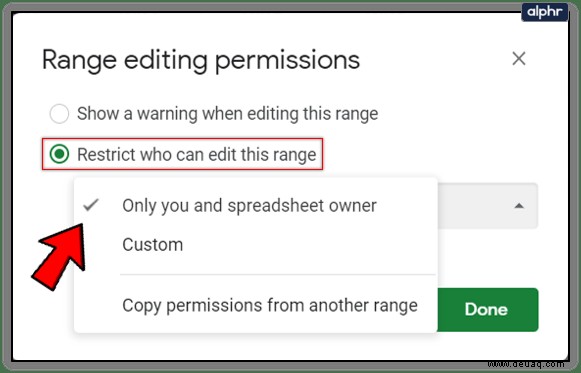Confirm with the green Done button

coord(487,309)
